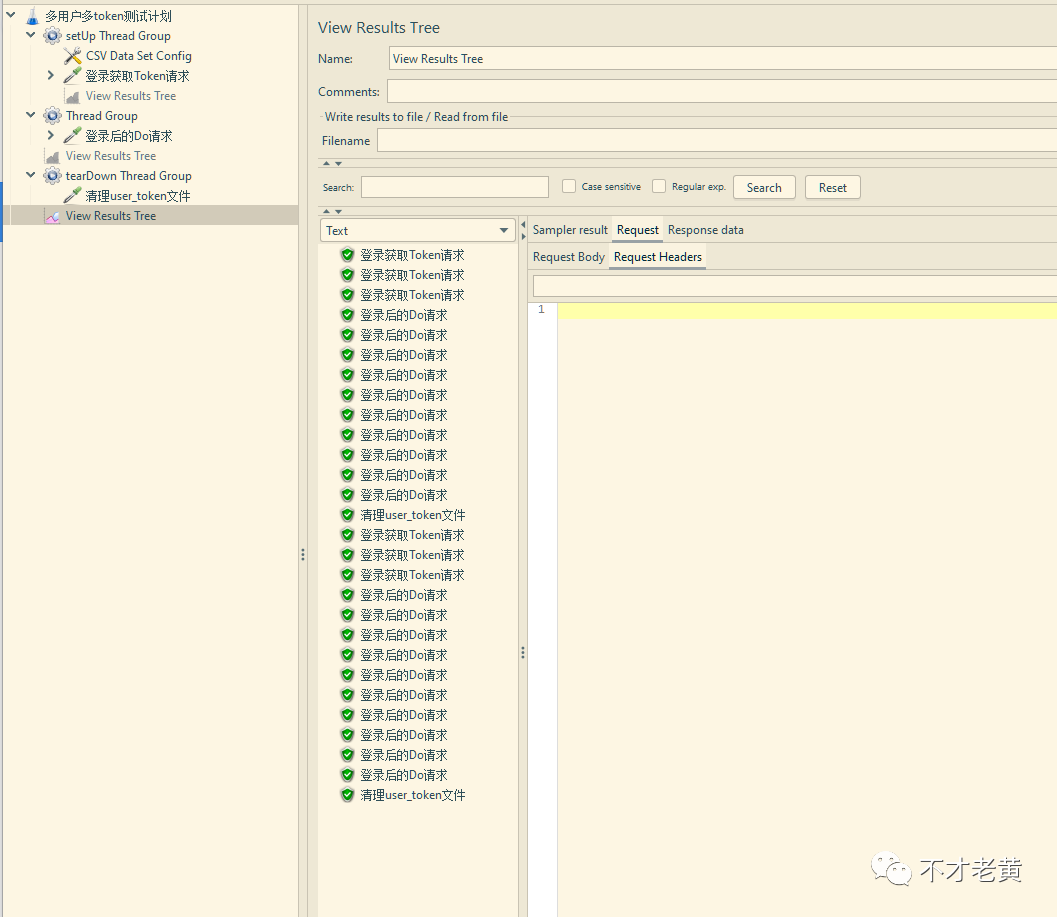Select the Thread Group label in tree
Screen dimensions: 1057x917
coord(102,116)
